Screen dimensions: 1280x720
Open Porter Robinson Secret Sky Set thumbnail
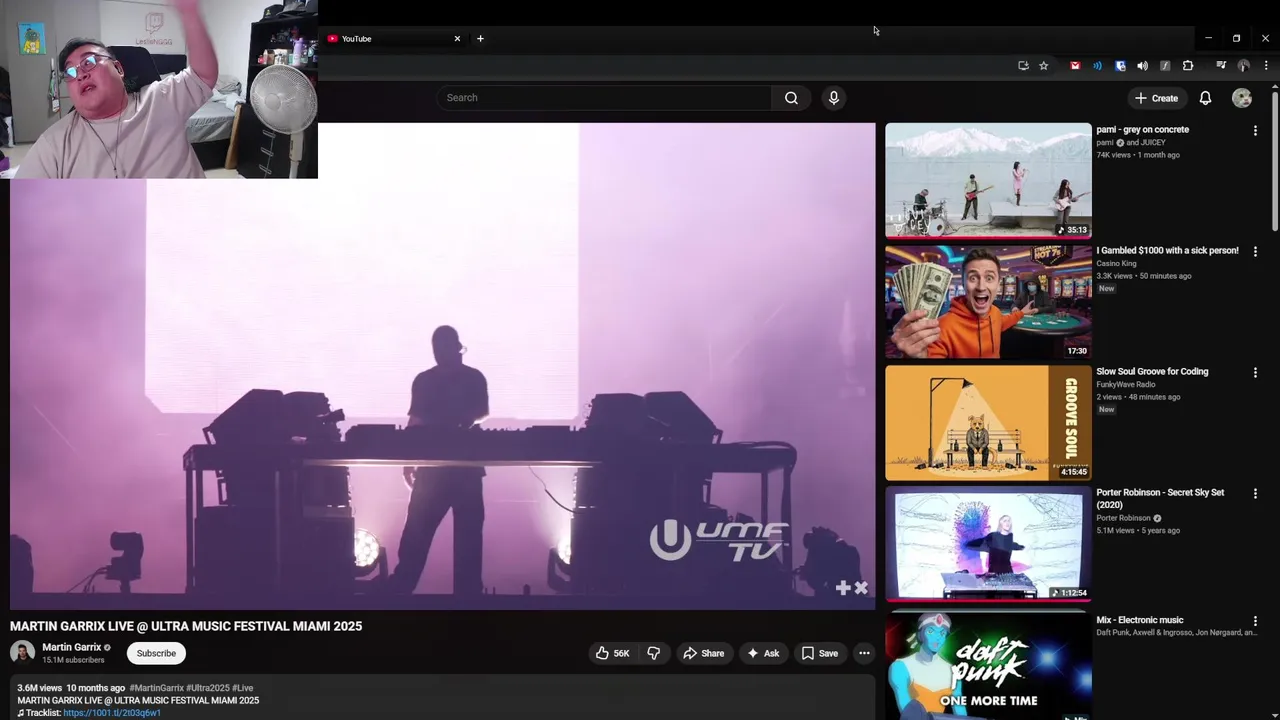coord(988,544)
